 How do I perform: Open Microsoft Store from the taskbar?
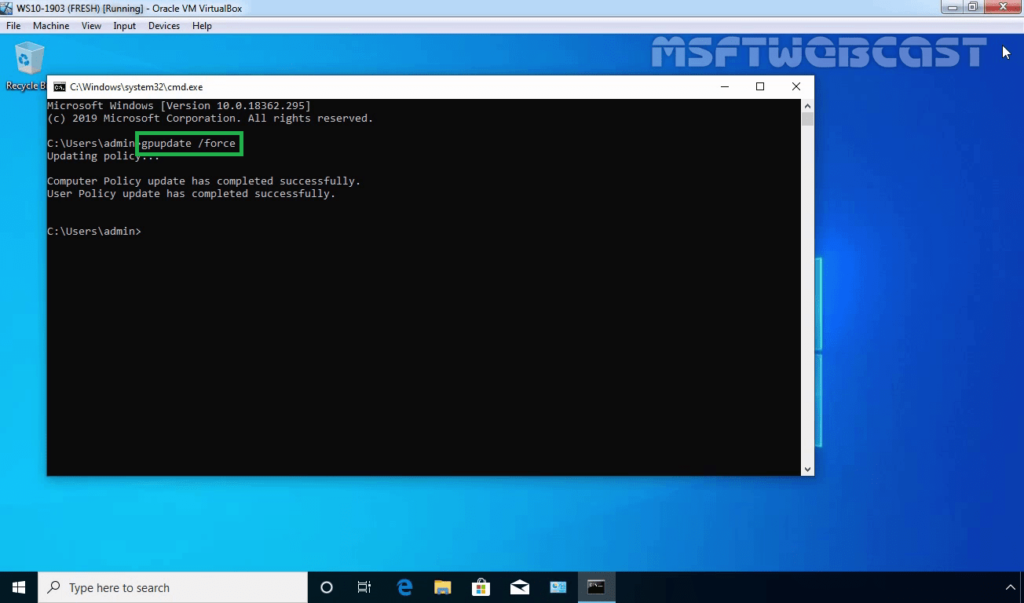coord(481,587)
